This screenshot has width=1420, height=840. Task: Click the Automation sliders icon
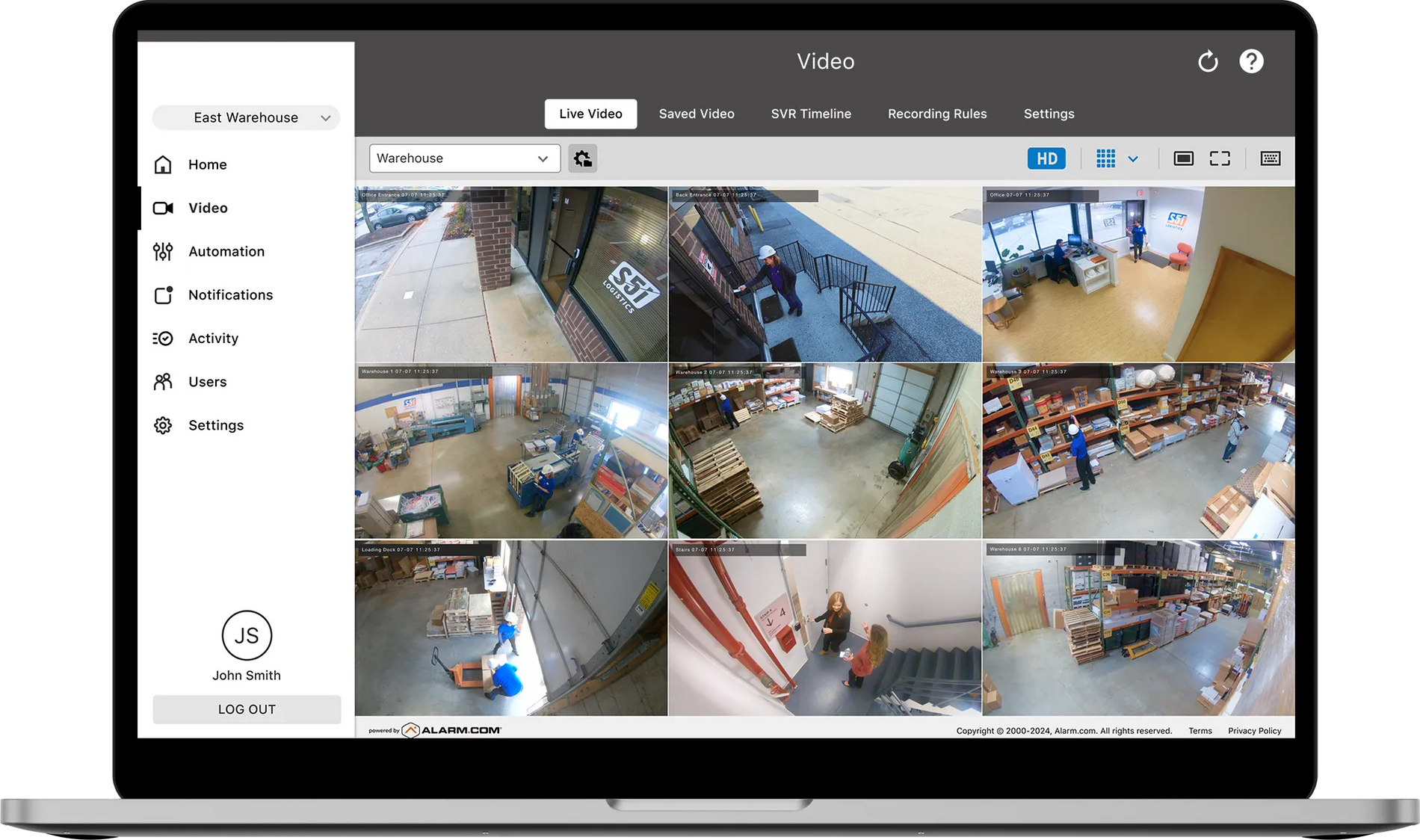pos(163,251)
